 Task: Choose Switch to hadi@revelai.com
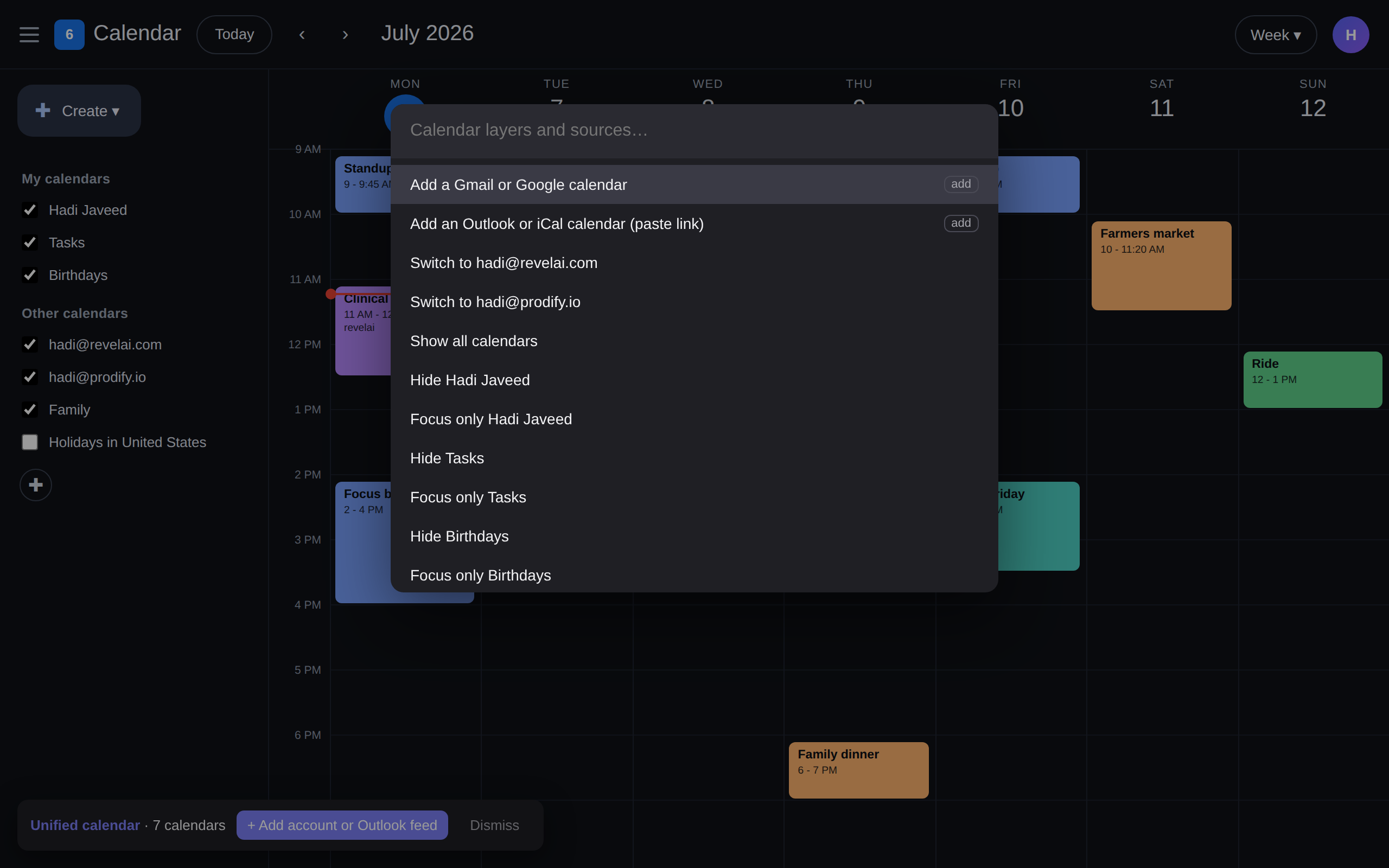click(x=694, y=263)
